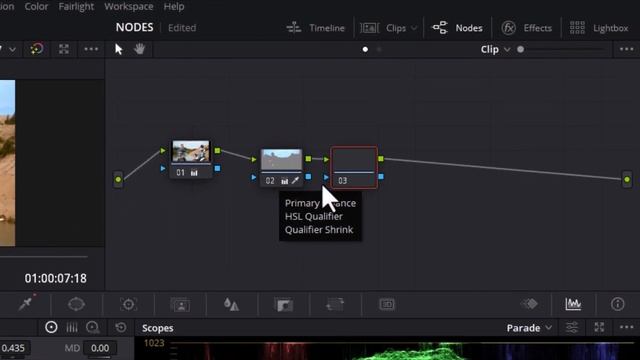640x360 pixels.
Task: Open the Blur palette
Action: [x=231, y=304]
